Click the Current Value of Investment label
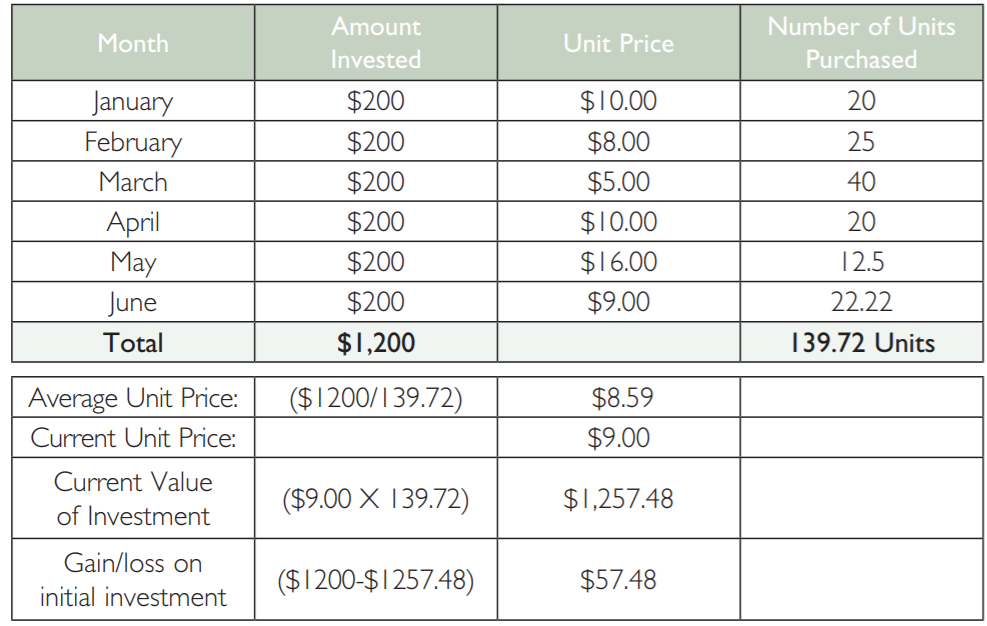The height and width of the screenshot is (626, 987). point(133,499)
